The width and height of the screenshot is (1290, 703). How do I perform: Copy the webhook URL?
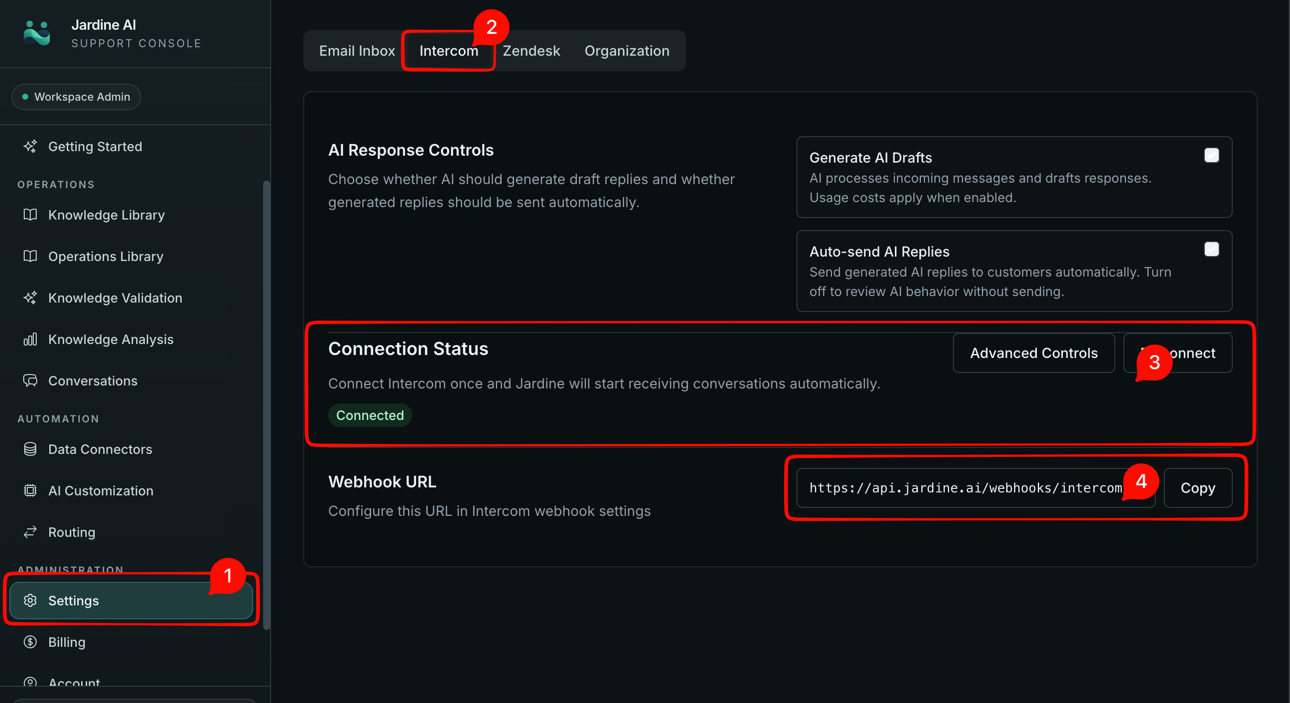point(1198,488)
